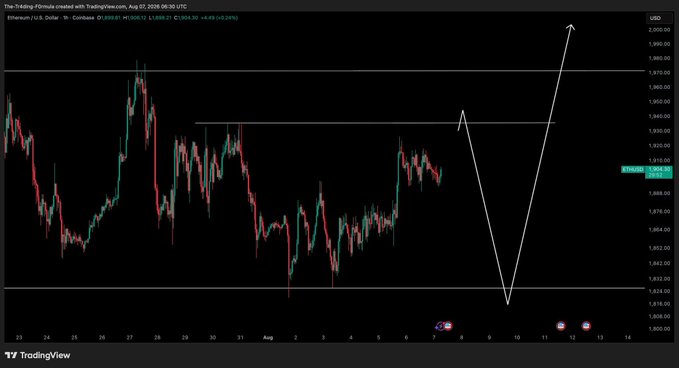679x368 pixels.
Task: Click the close price value C1,904.30
Action: (186, 18)
